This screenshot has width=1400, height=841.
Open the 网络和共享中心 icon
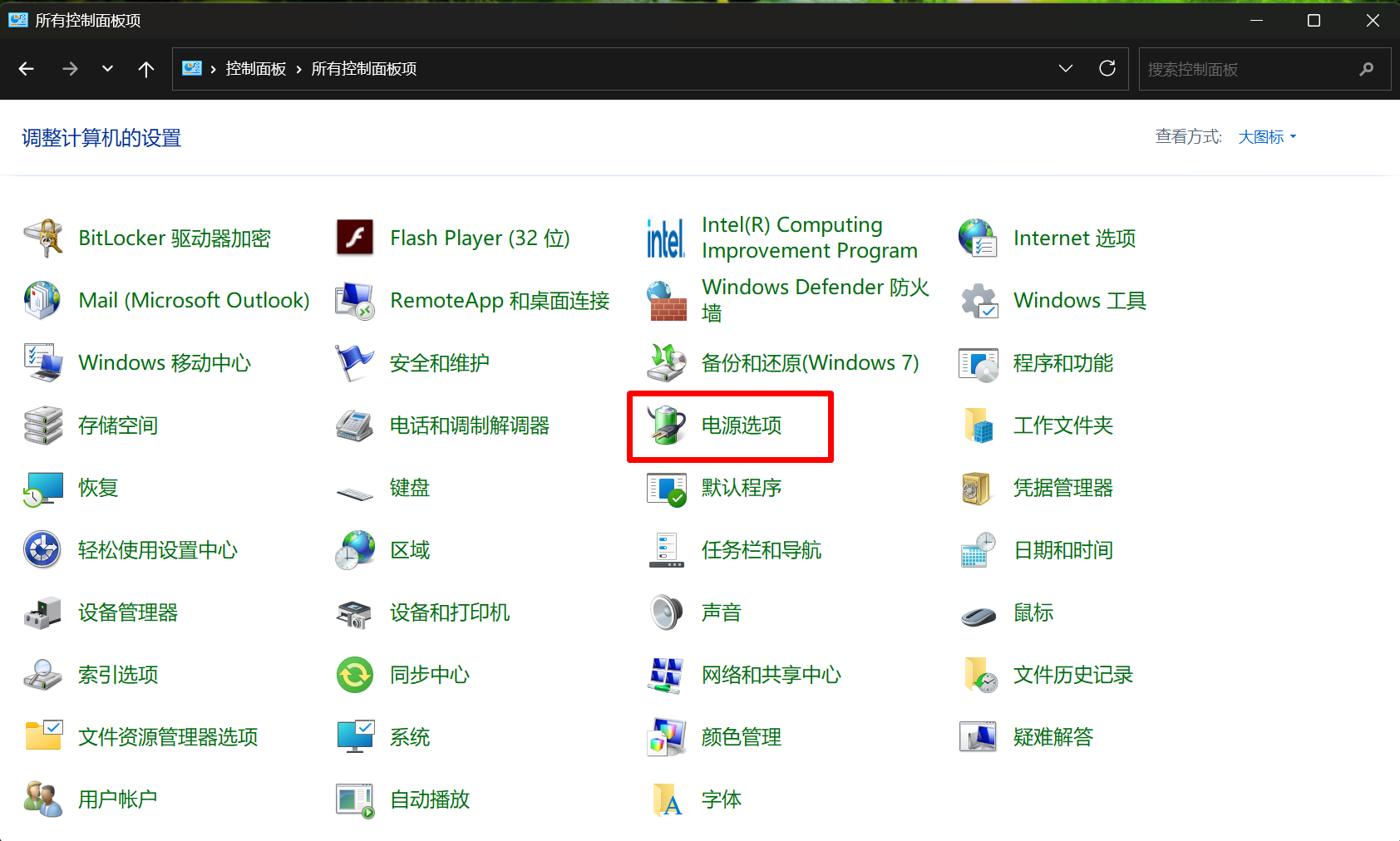coord(667,675)
